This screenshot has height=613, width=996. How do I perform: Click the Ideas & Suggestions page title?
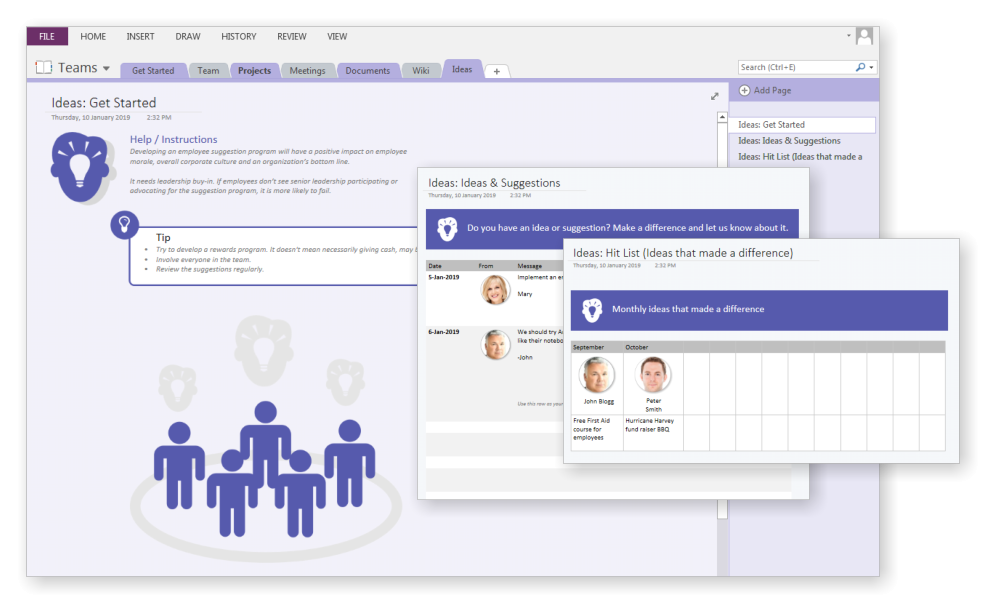point(494,183)
